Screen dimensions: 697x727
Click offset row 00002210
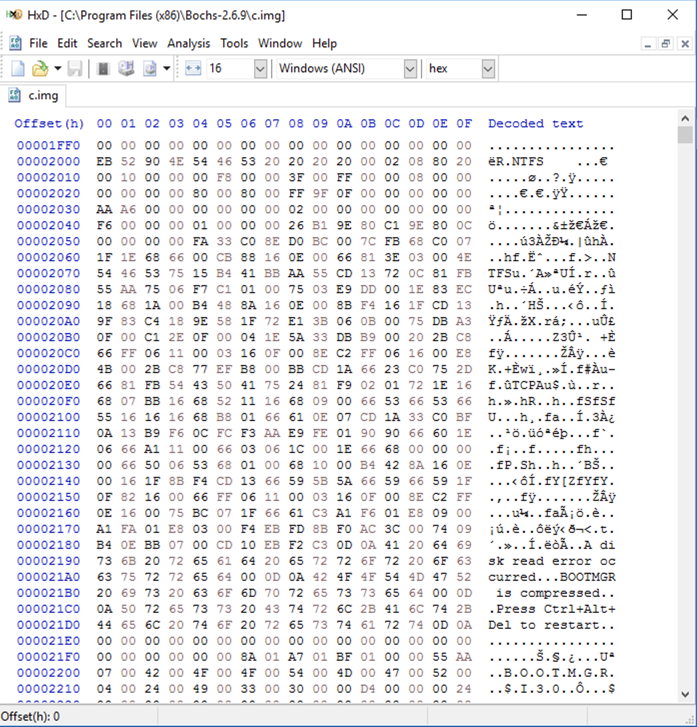tap(48, 689)
